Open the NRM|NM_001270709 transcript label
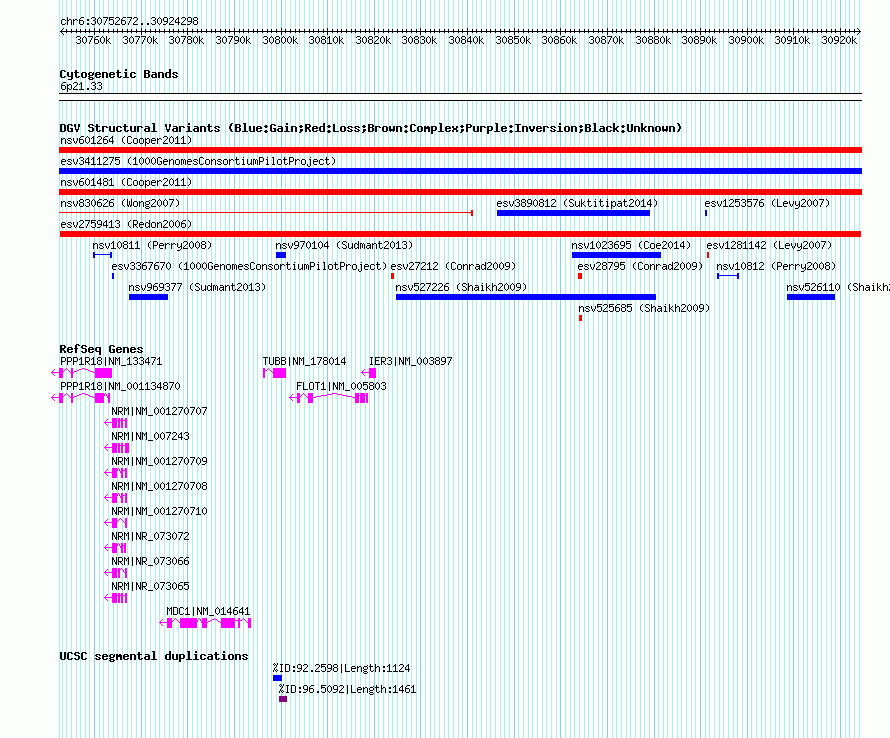 tap(159, 461)
